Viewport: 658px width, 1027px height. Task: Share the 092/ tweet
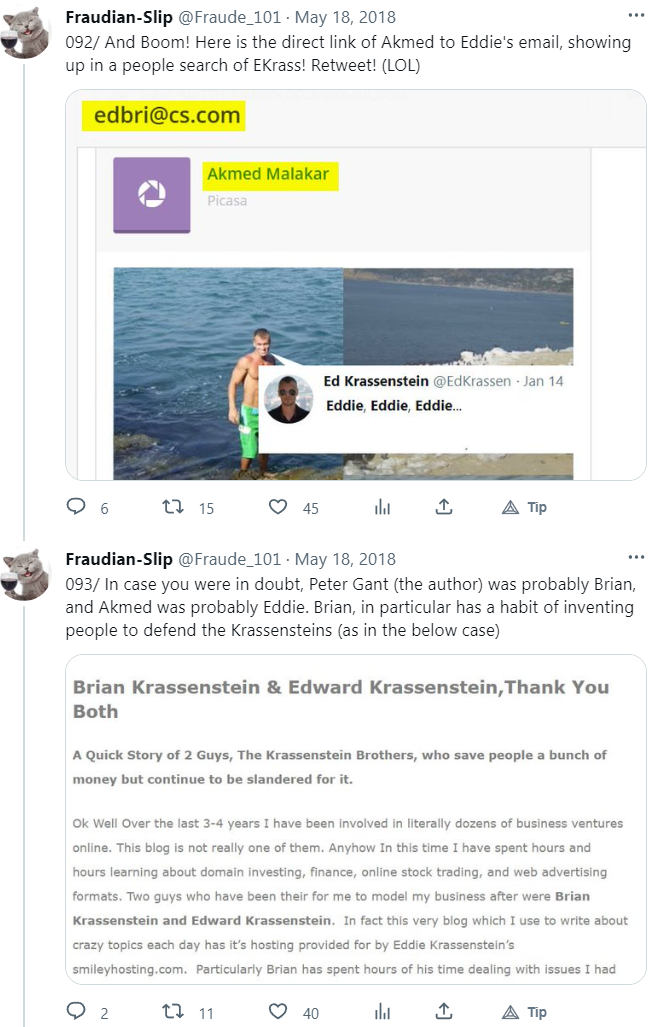pyautogui.click(x=444, y=507)
